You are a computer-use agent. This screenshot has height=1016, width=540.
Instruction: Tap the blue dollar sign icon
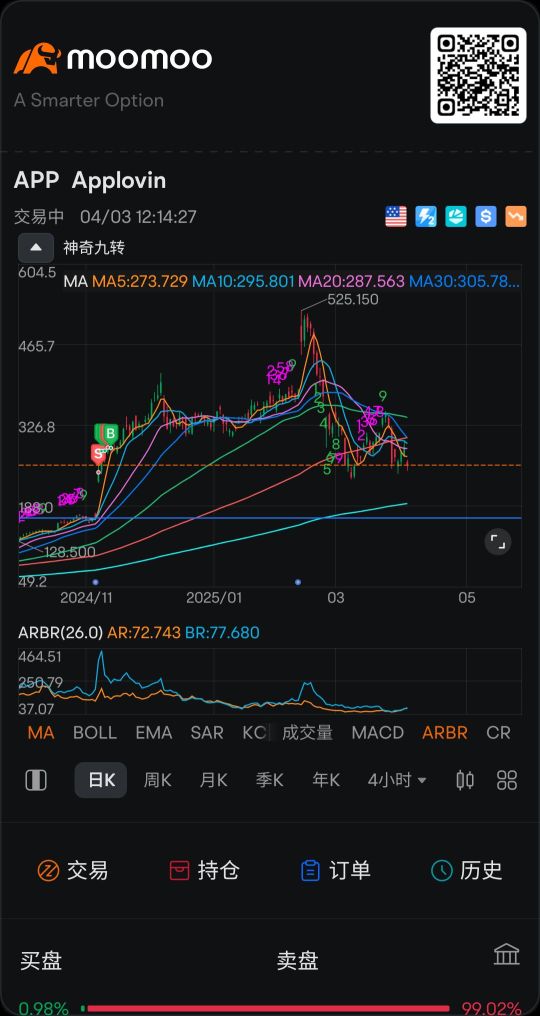[x=486, y=216]
